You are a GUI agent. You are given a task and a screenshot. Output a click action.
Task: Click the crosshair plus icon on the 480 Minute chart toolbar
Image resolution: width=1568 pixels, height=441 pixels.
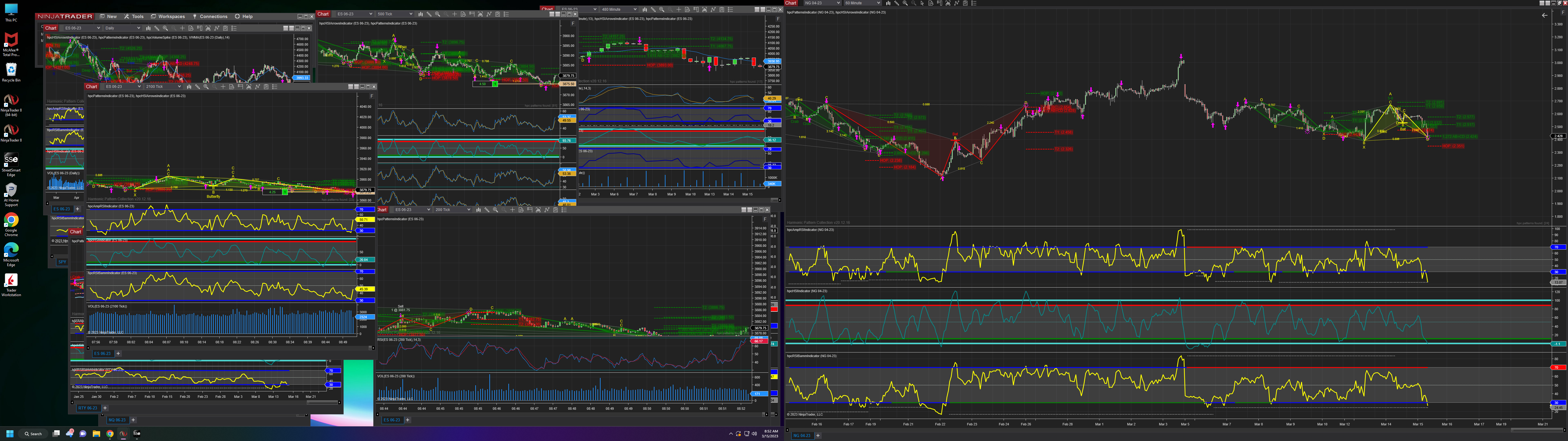679,10
